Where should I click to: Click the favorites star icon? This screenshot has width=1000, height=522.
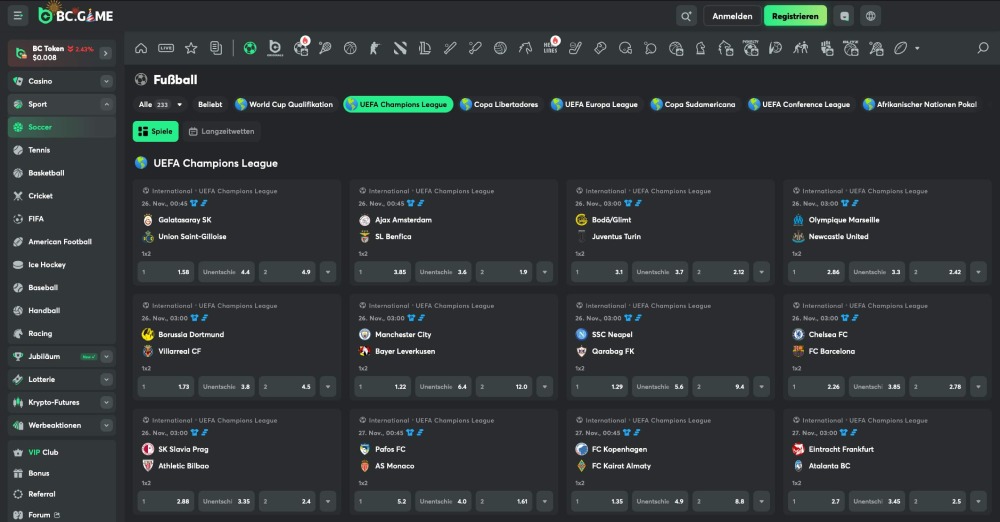[191, 48]
